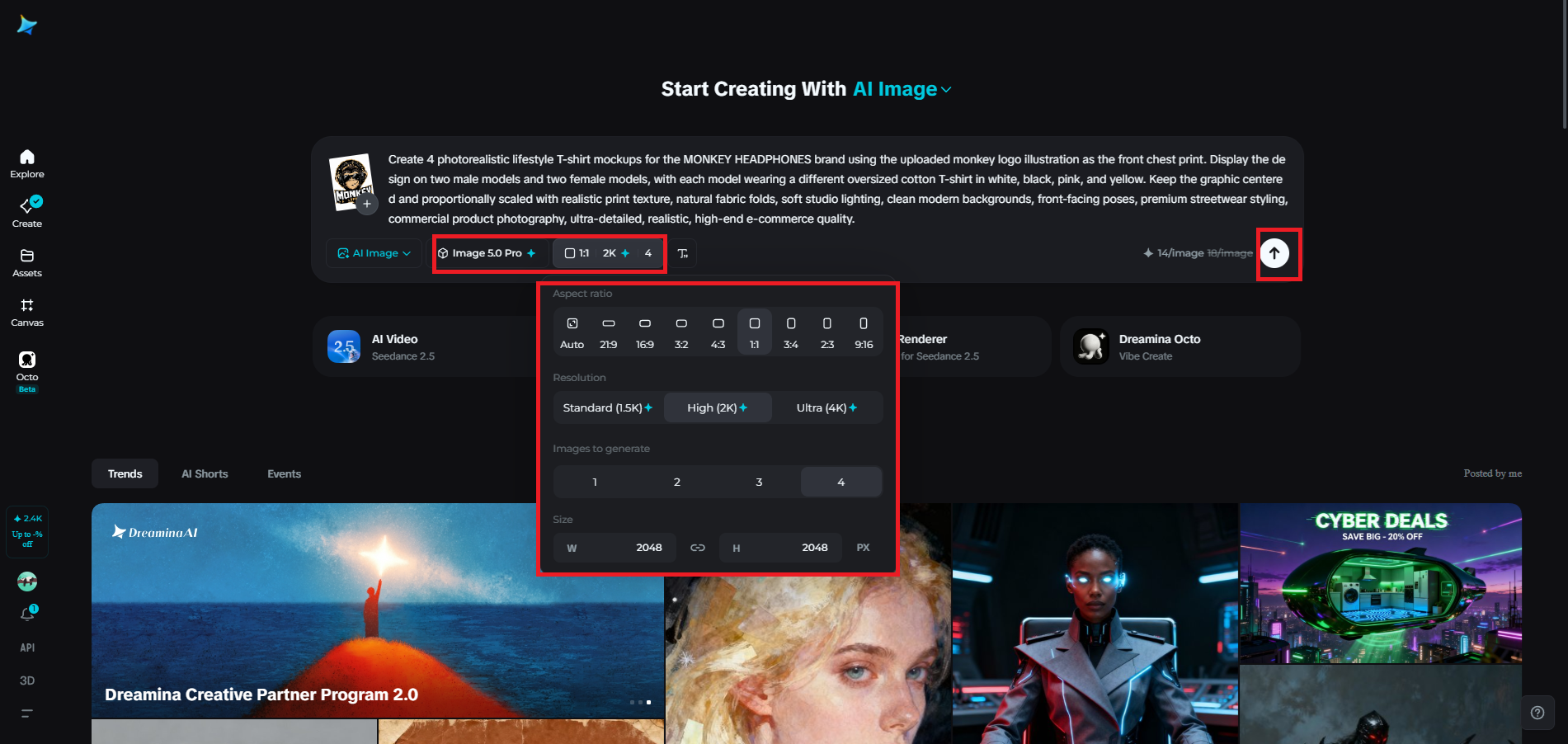Select the Auto aspect ratio
Screen dimensions: 1568x744
[x=572, y=332]
